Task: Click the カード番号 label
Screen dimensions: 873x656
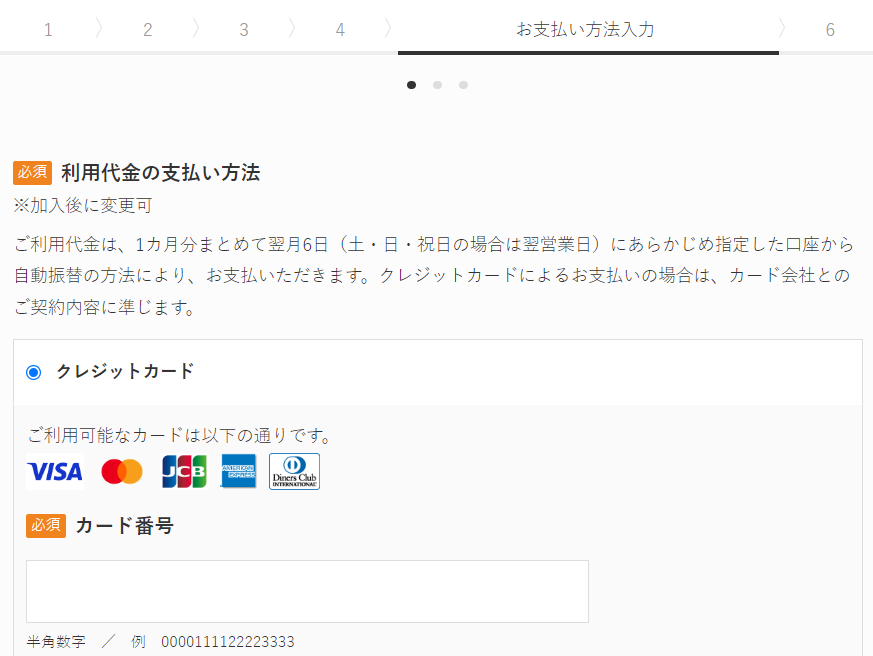Action: (124, 526)
